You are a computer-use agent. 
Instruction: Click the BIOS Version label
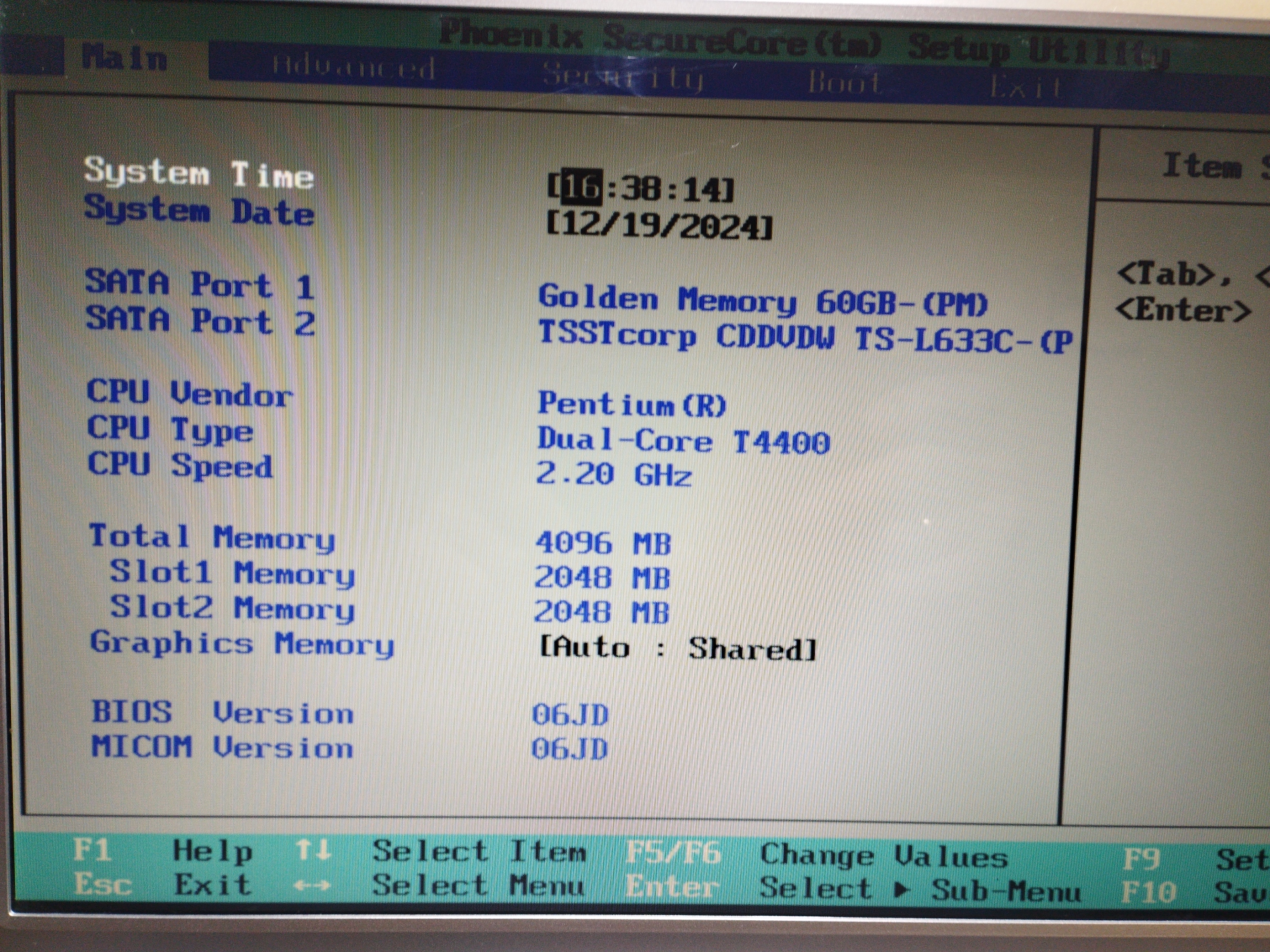223,713
